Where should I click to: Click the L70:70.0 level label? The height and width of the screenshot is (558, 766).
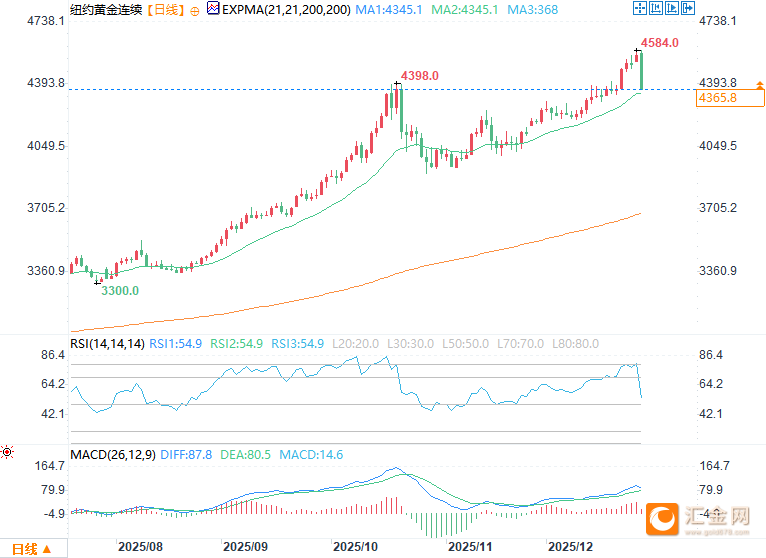[520, 343]
